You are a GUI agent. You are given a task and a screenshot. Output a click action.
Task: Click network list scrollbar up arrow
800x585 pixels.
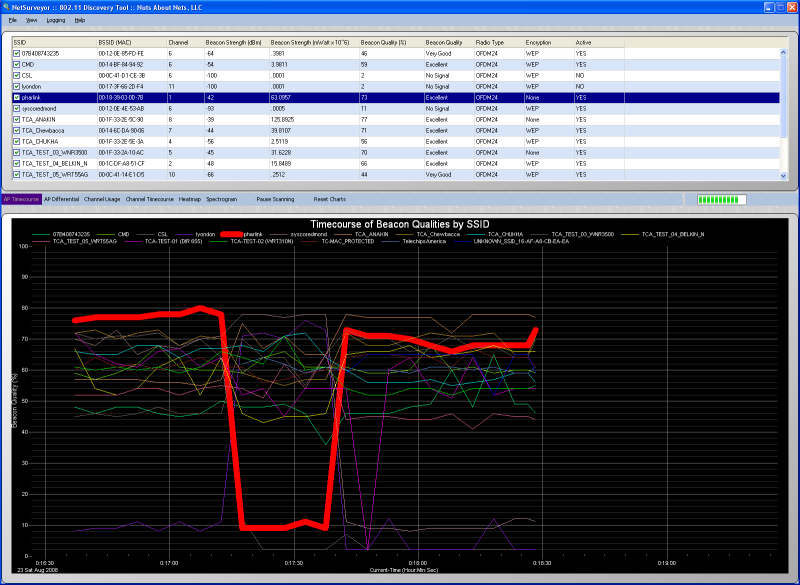(784, 53)
